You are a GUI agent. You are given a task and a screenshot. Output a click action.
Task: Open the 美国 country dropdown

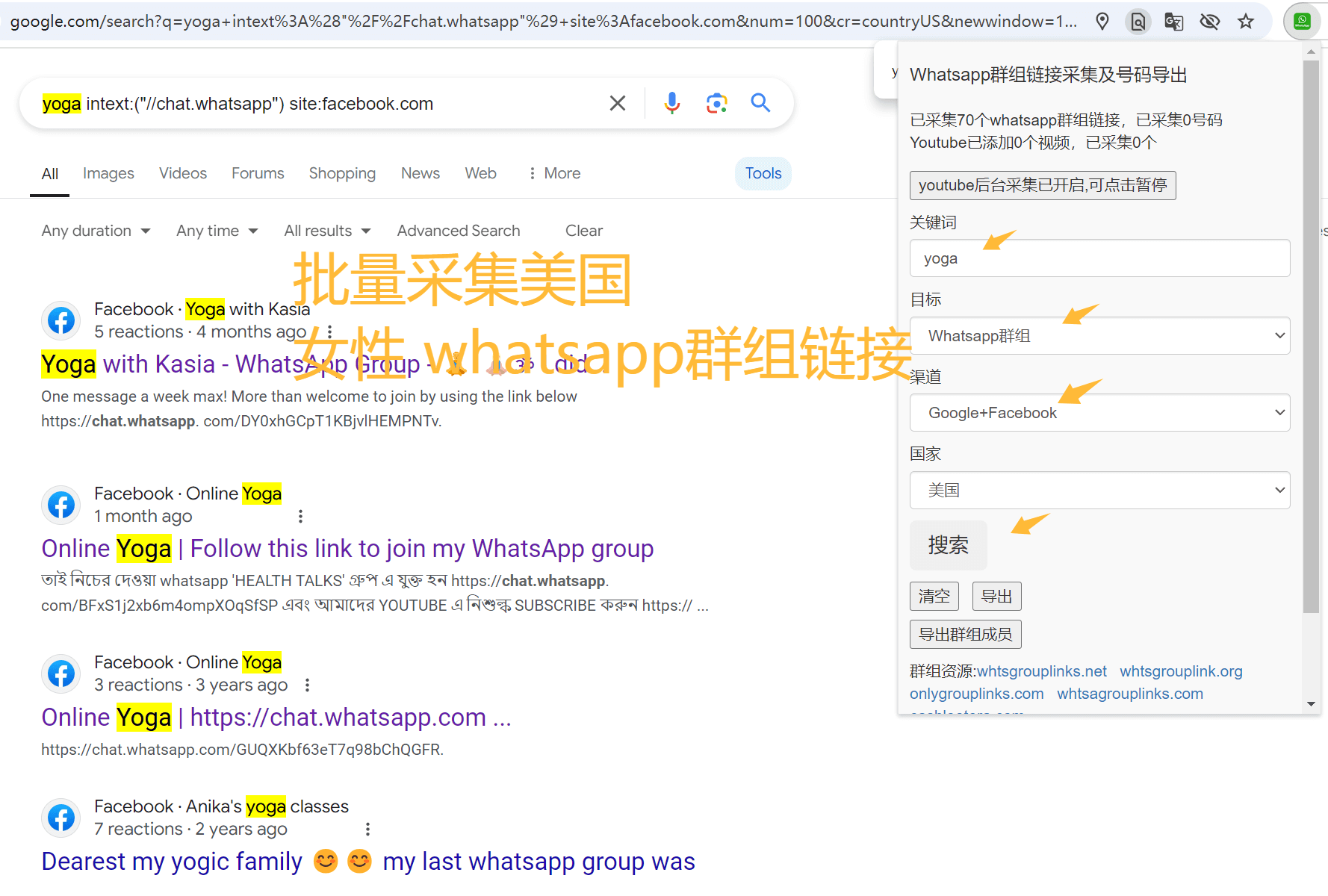pos(1099,491)
